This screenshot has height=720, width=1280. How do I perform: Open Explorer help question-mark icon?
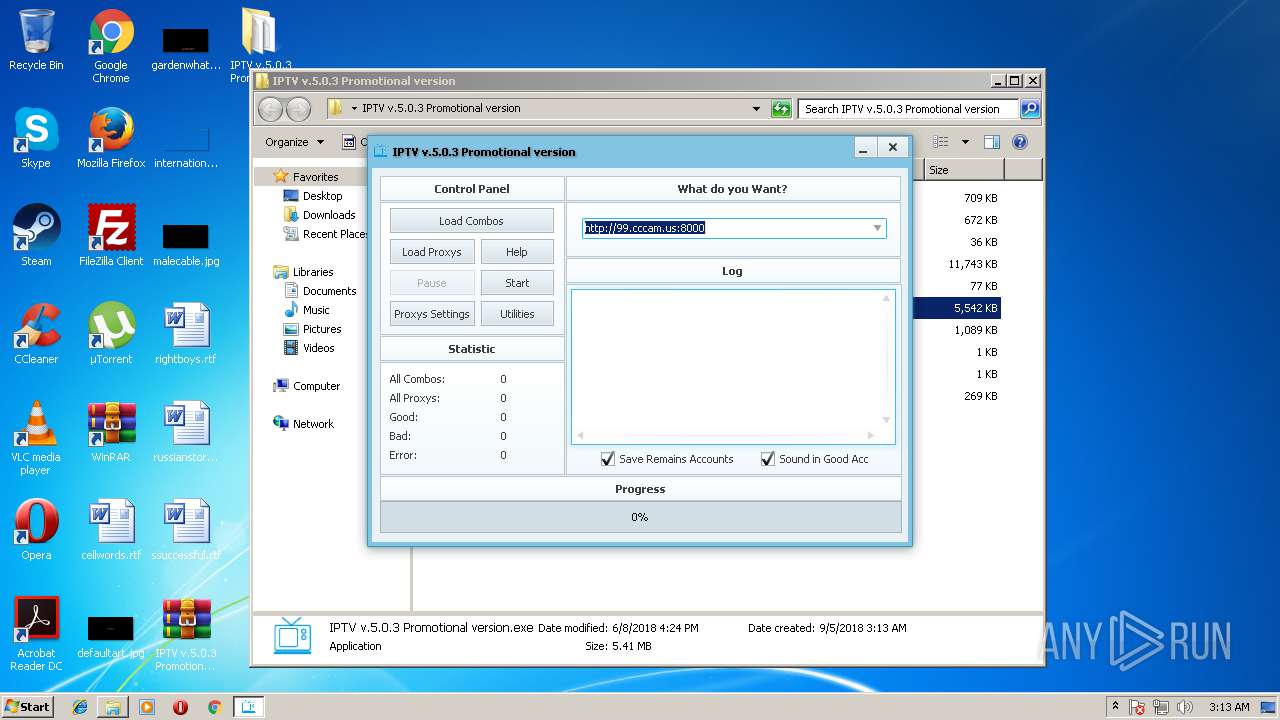(1020, 142)
